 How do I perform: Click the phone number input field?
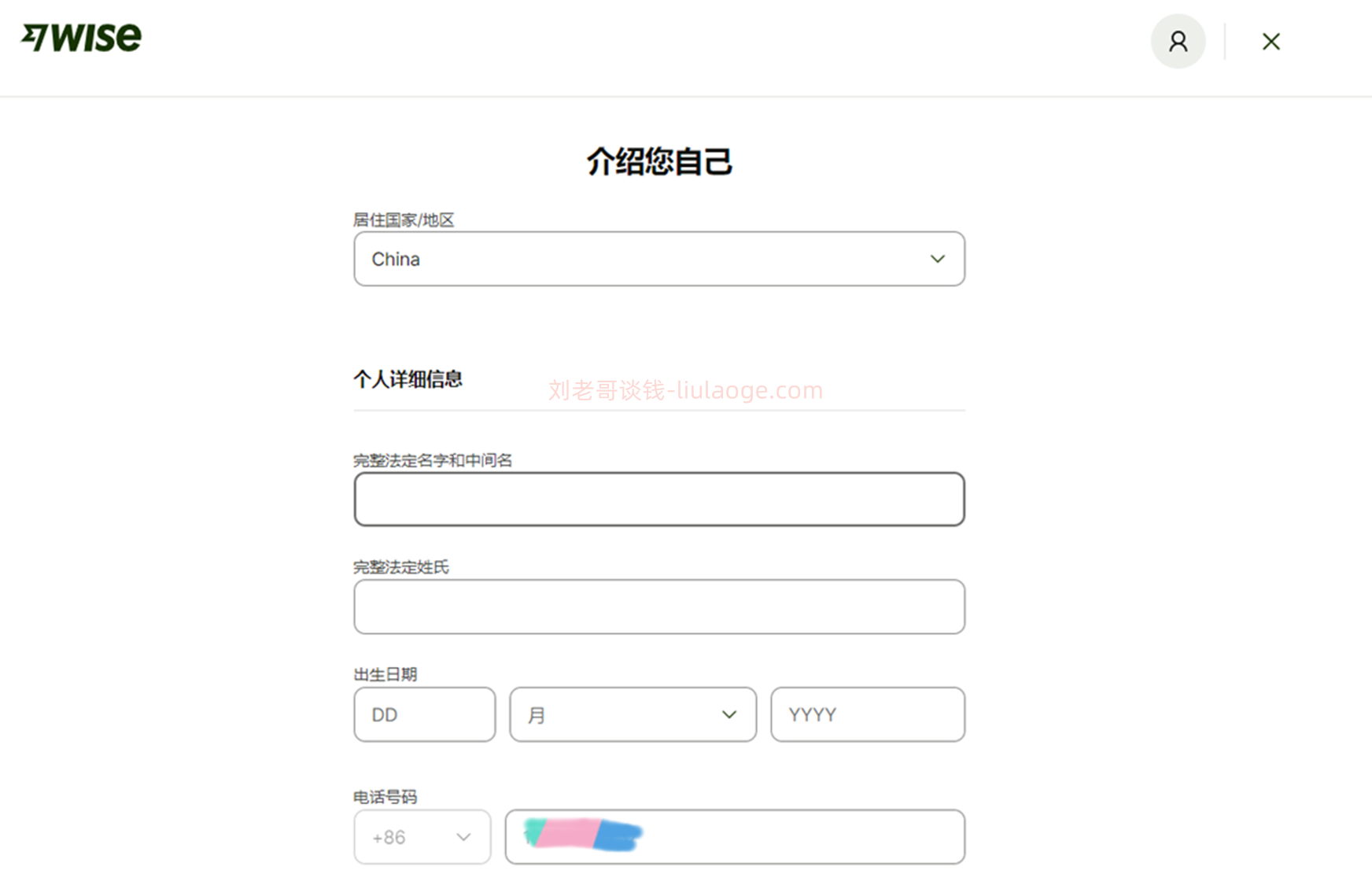(x=735, y=837)
